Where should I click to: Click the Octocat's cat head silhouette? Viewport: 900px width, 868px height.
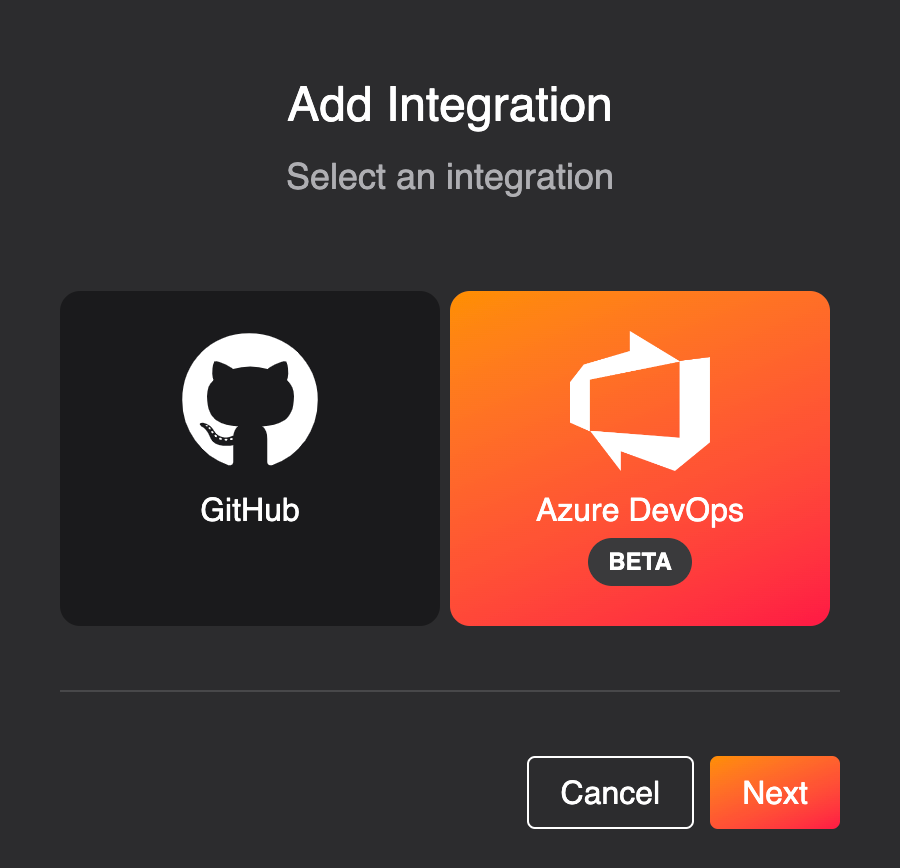[250, 393]
